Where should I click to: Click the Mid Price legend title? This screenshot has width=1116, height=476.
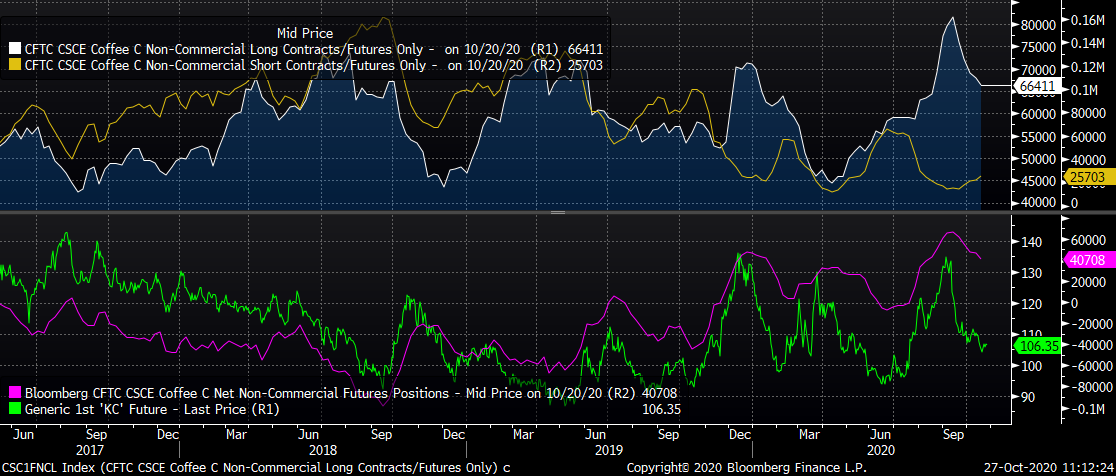tap(305, 33)
